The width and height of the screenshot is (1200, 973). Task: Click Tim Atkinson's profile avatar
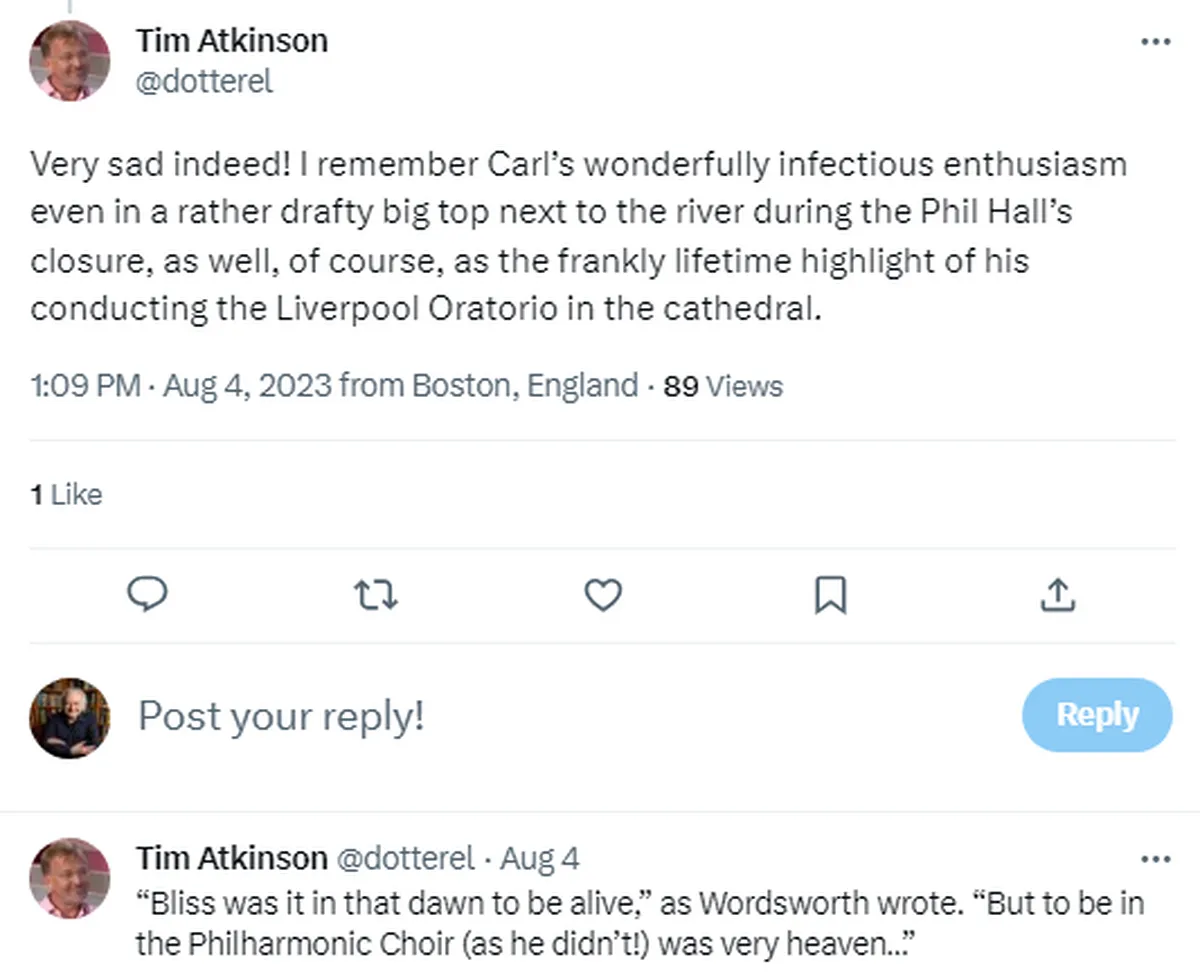[x=69, y=61]
